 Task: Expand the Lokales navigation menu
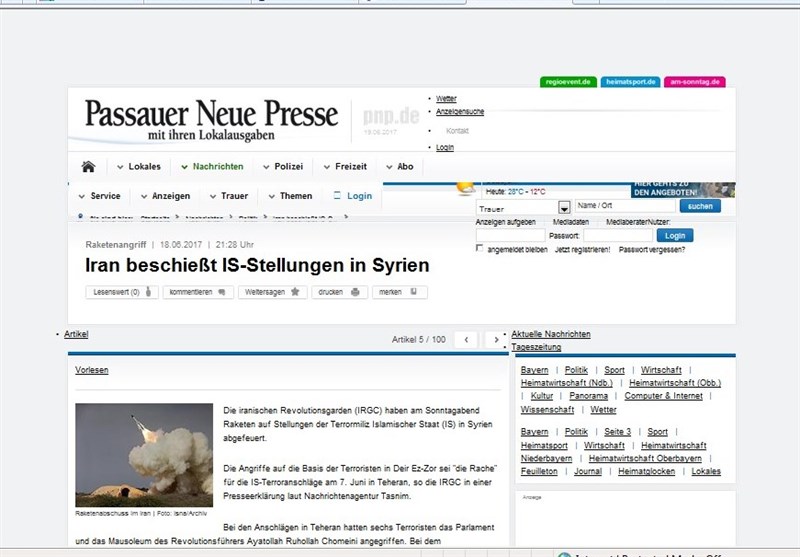coord(138,167)
